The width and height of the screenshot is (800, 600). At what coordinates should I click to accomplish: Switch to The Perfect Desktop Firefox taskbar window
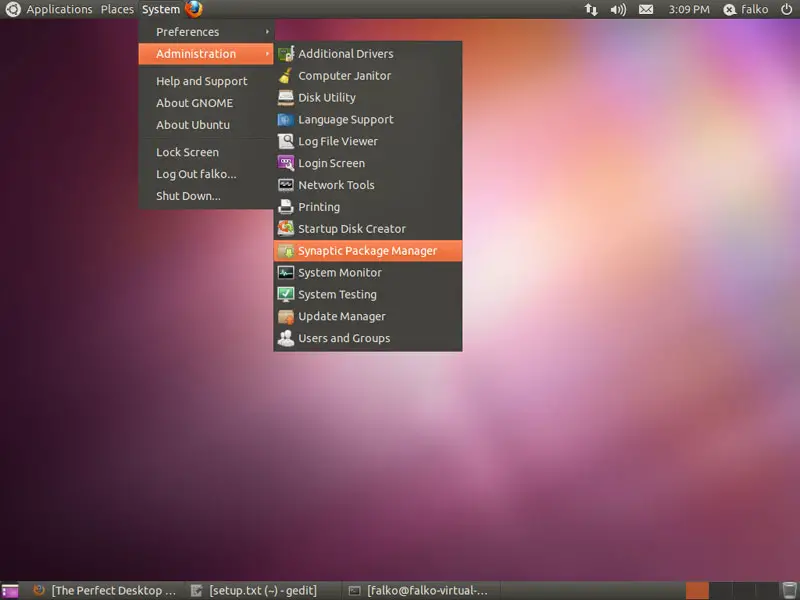click(x=105, y=591)
